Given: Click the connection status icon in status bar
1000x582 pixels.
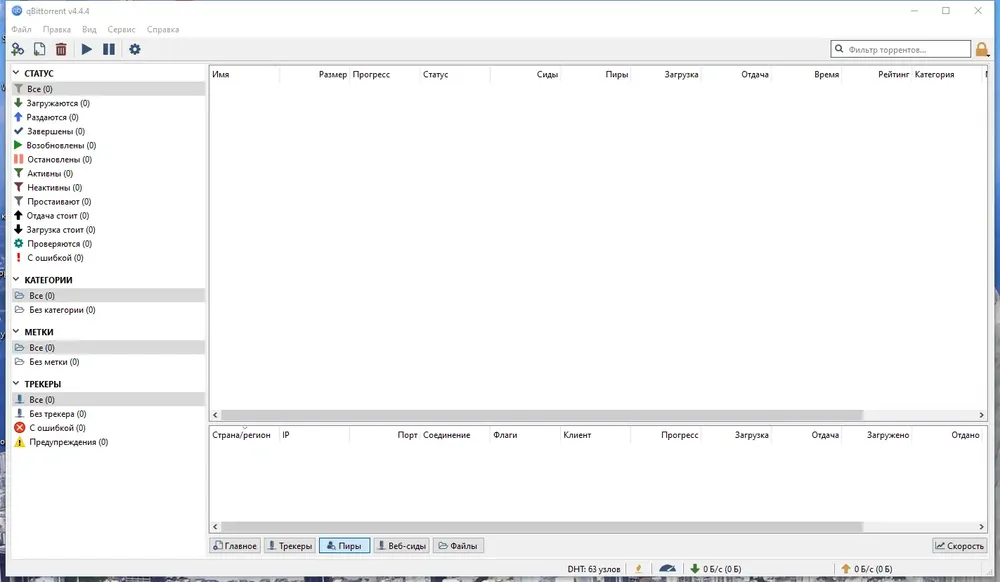Looking at the screenshot, I should pyautogui.click(x=638, y=569).
